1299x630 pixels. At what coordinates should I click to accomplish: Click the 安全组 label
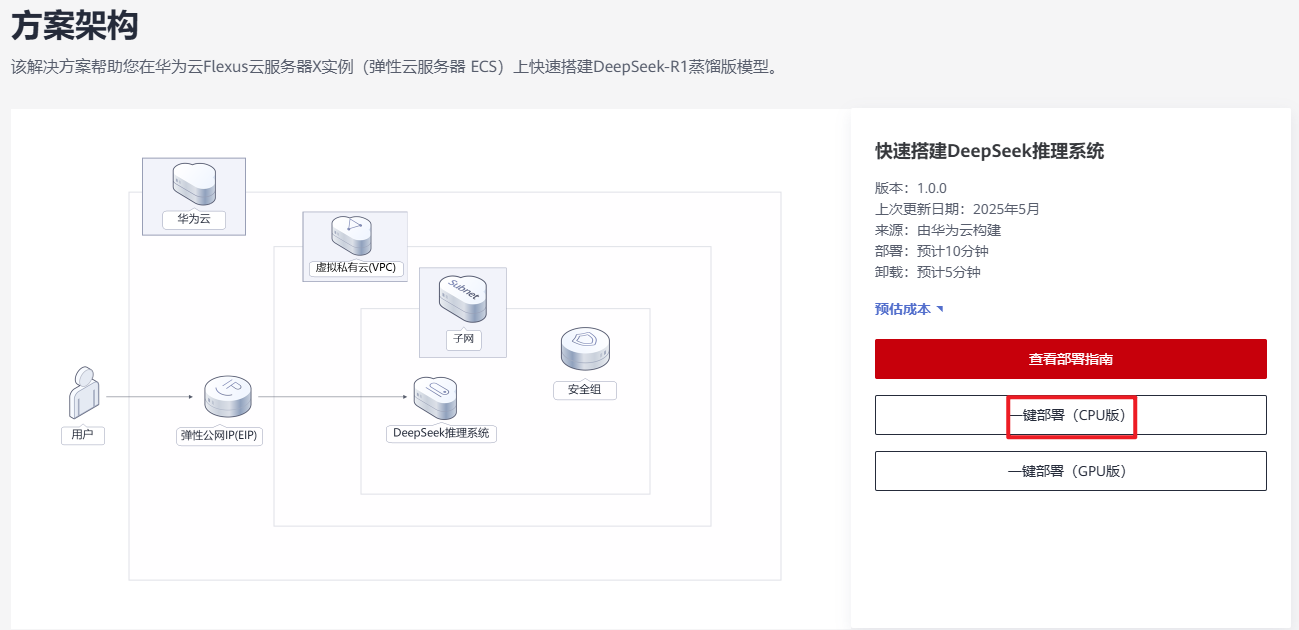click(x=585, y=390)
